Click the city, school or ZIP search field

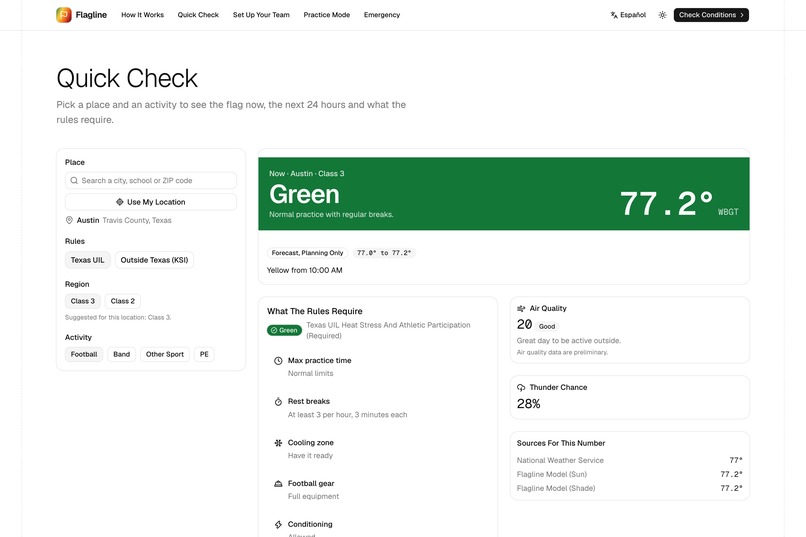pos(151,180)
